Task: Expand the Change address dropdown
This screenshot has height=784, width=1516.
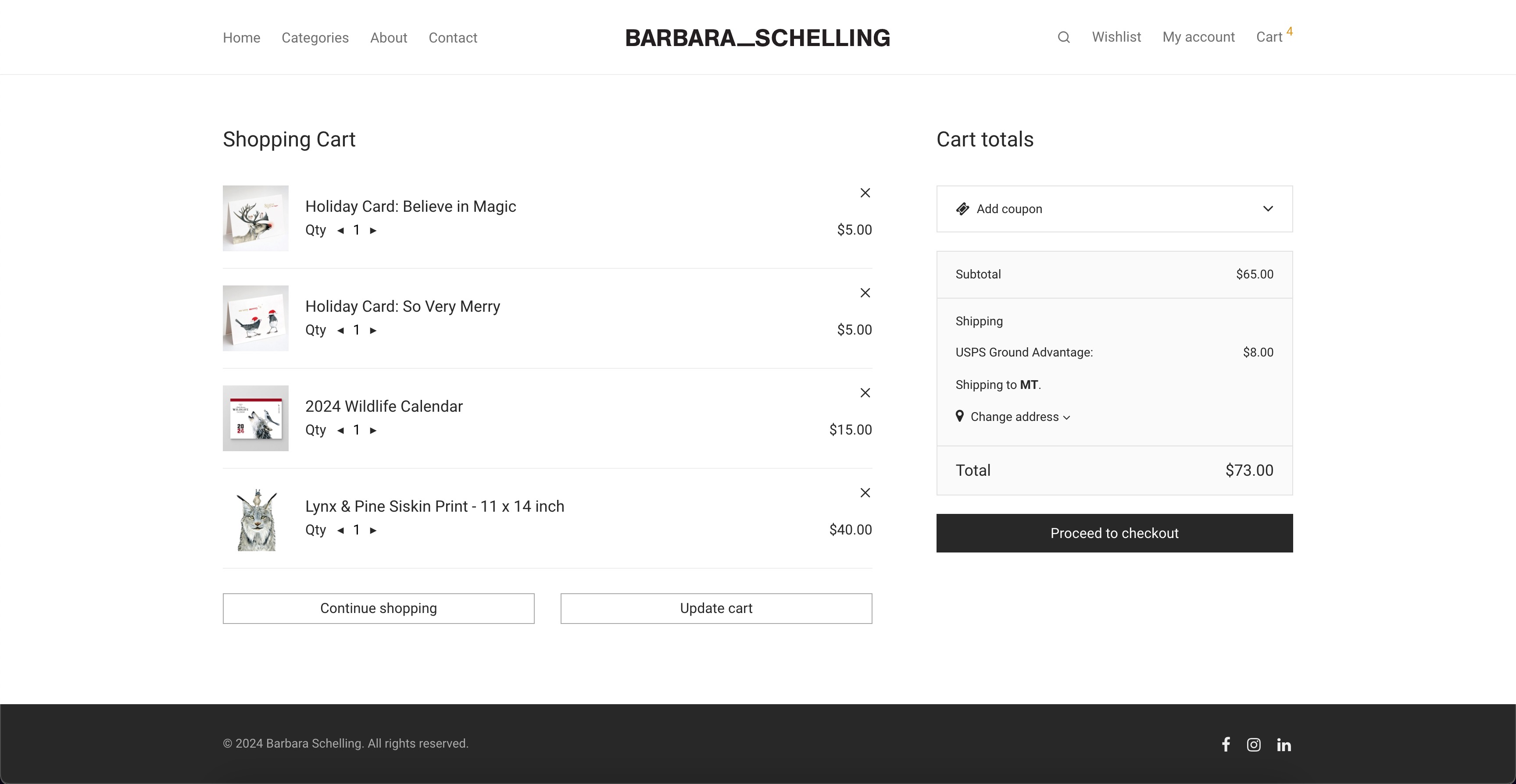Action: [x=1014, y=417]
